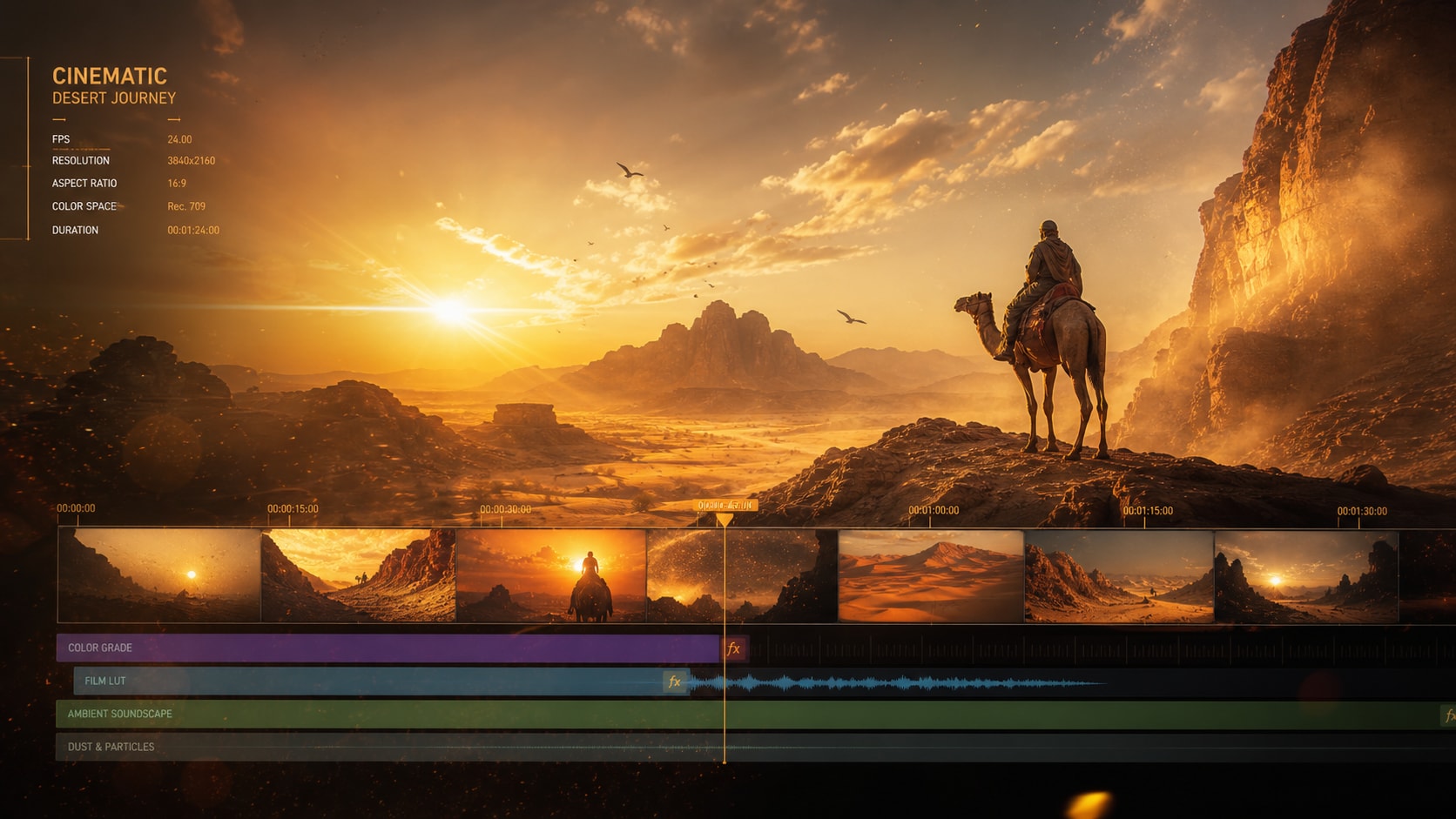Click the DESERT JOURNEY subtitle
This screenshot has width=1456, height=819.
pos(114,98)
